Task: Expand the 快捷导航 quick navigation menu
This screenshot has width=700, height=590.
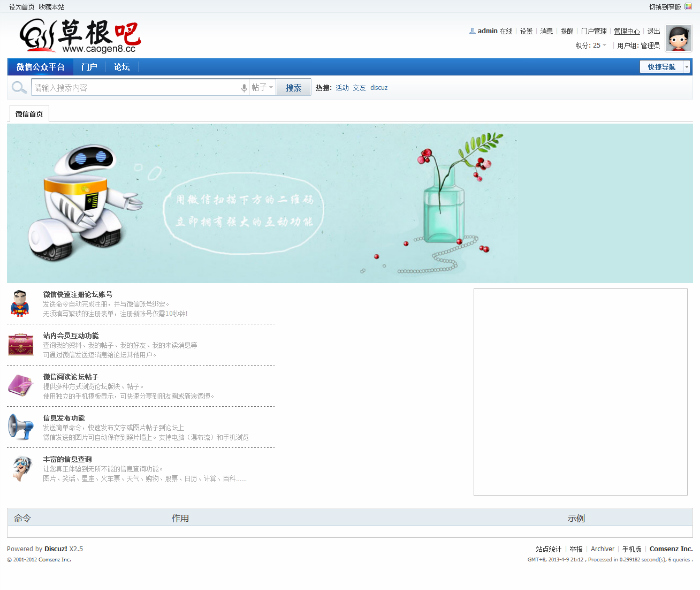Action: [665, 67]
